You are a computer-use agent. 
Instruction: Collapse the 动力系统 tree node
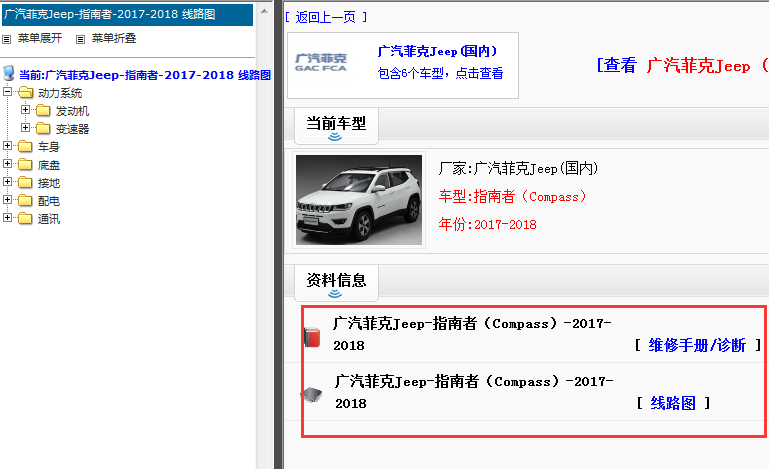7,91
